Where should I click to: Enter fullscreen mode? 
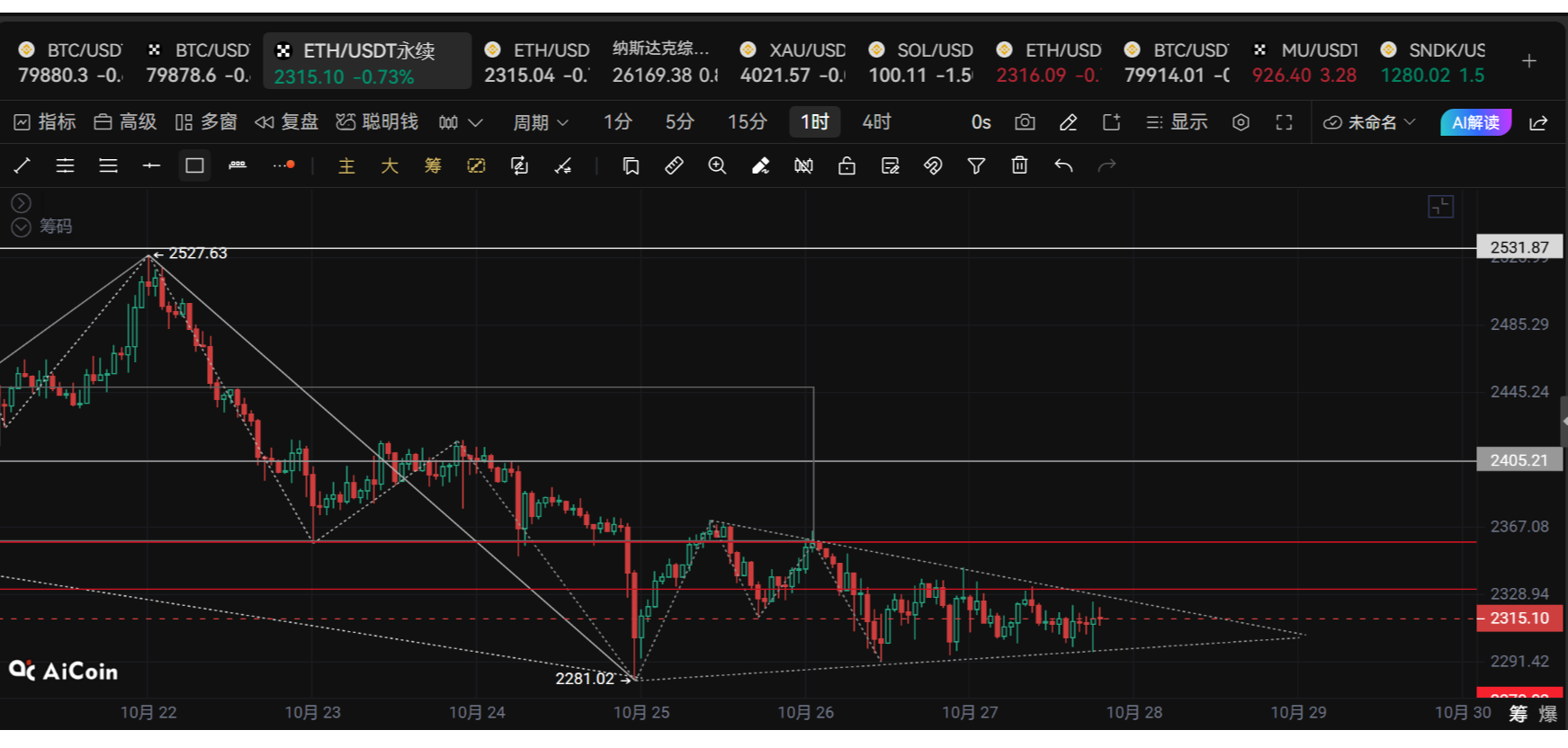[x=1284, y=122]
